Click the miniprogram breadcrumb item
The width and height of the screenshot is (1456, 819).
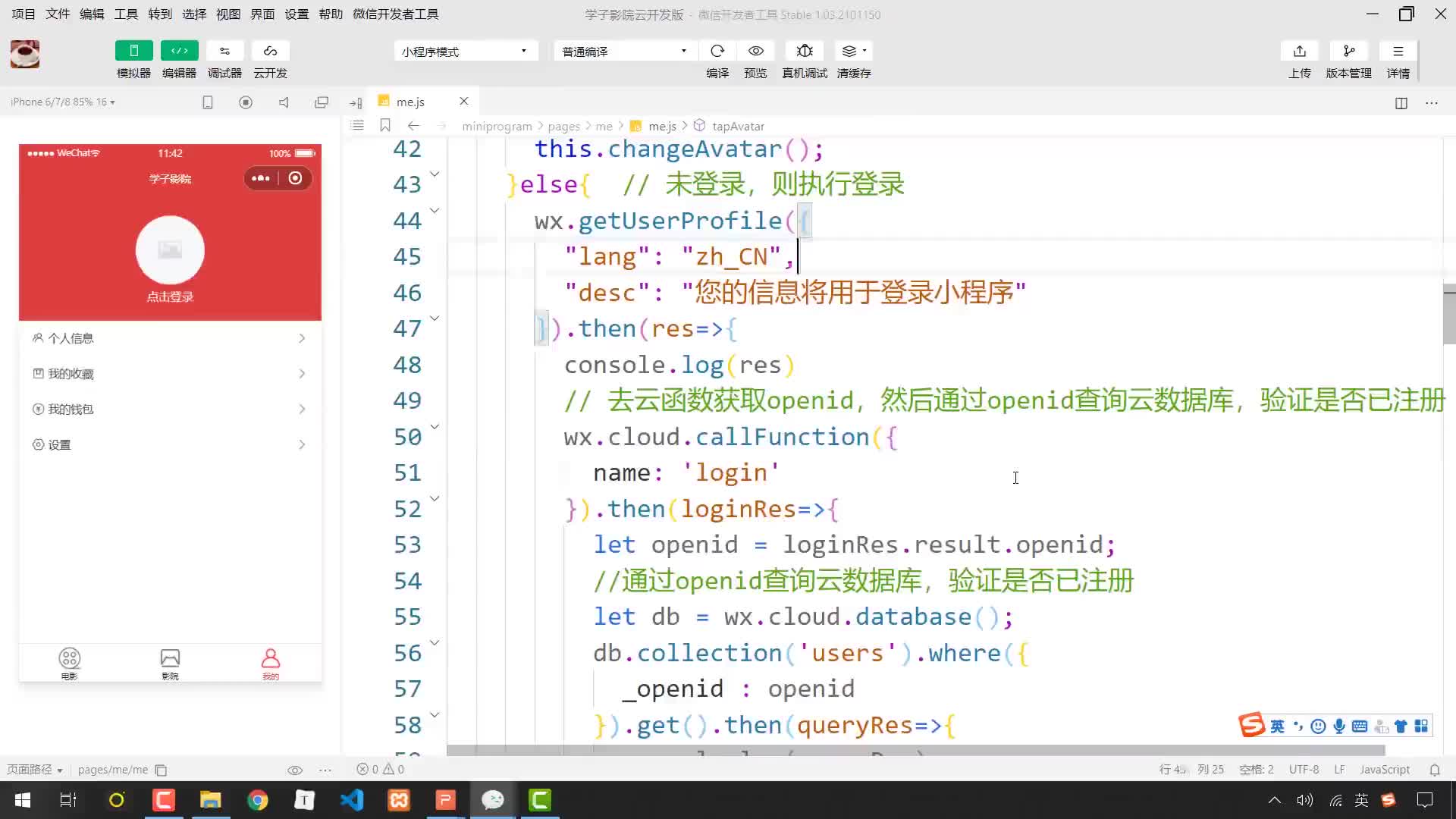click(497, 126)
